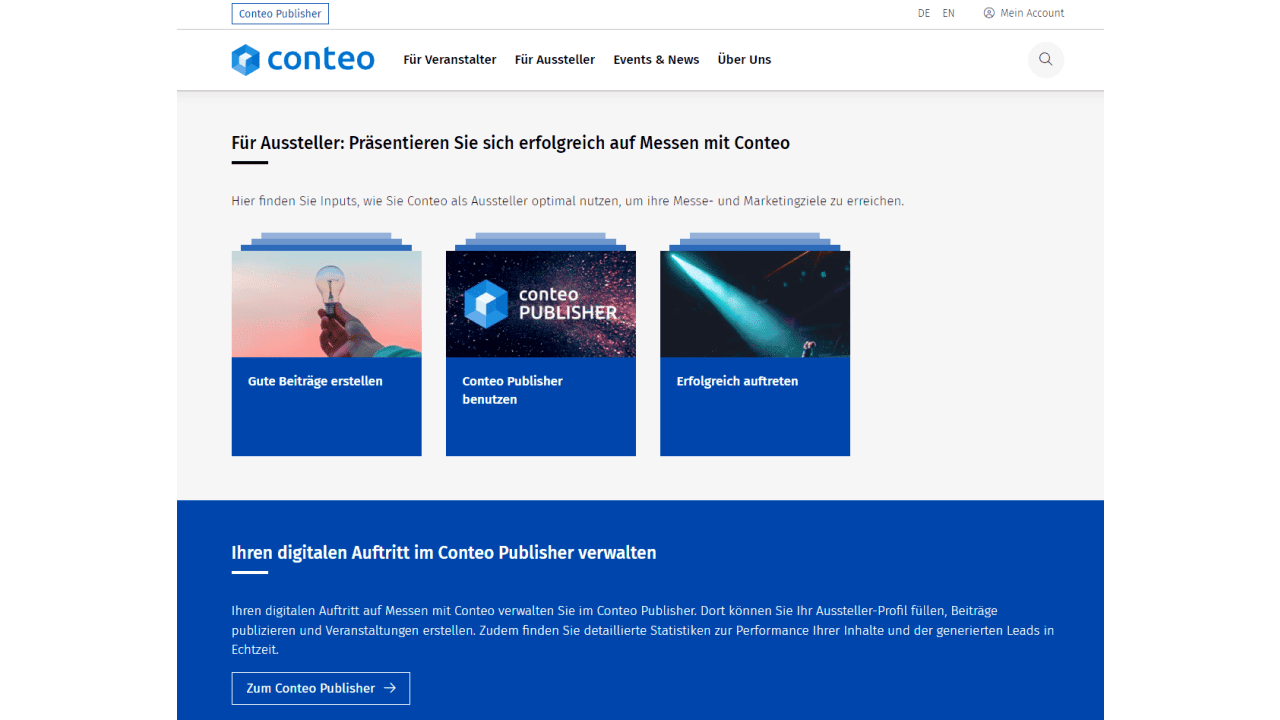
Task: Open the light bulb card image
Action: point(327,304)
